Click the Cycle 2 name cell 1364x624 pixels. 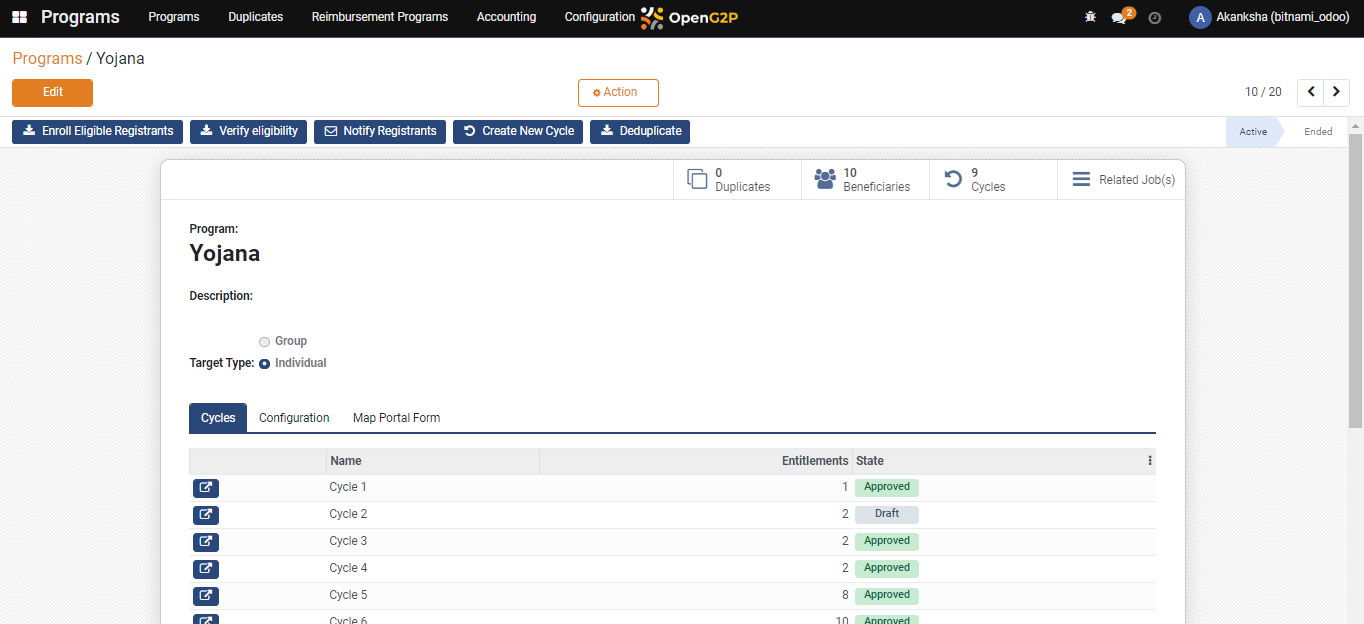point(432,515)
